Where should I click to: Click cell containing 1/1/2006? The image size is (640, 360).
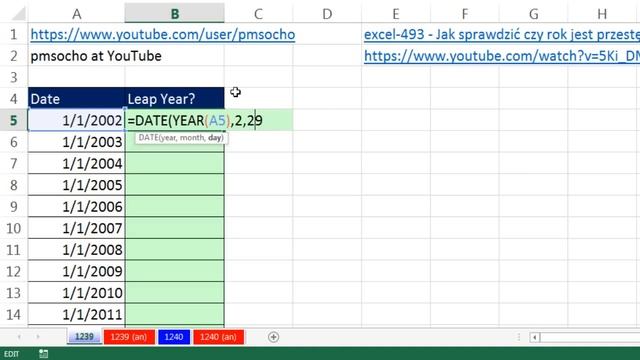(76, 207)
